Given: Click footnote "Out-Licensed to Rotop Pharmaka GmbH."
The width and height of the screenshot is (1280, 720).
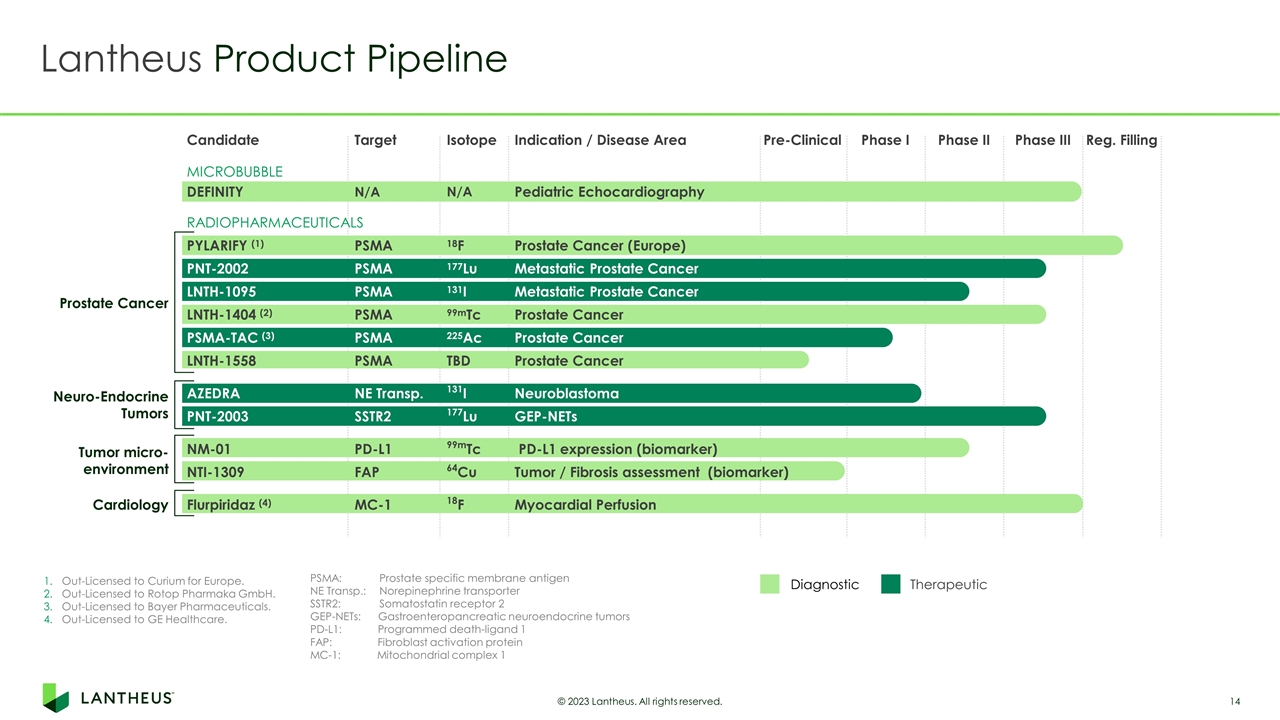Looking at the screenshot, I should (x=168, y=594).
